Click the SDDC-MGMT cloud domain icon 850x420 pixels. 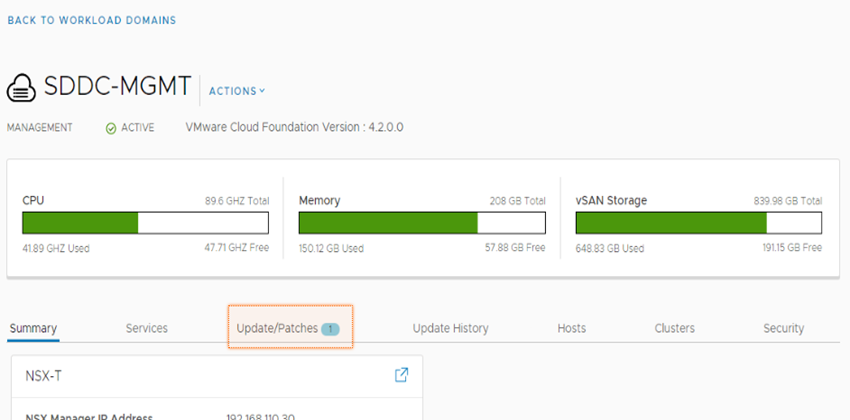23,88
